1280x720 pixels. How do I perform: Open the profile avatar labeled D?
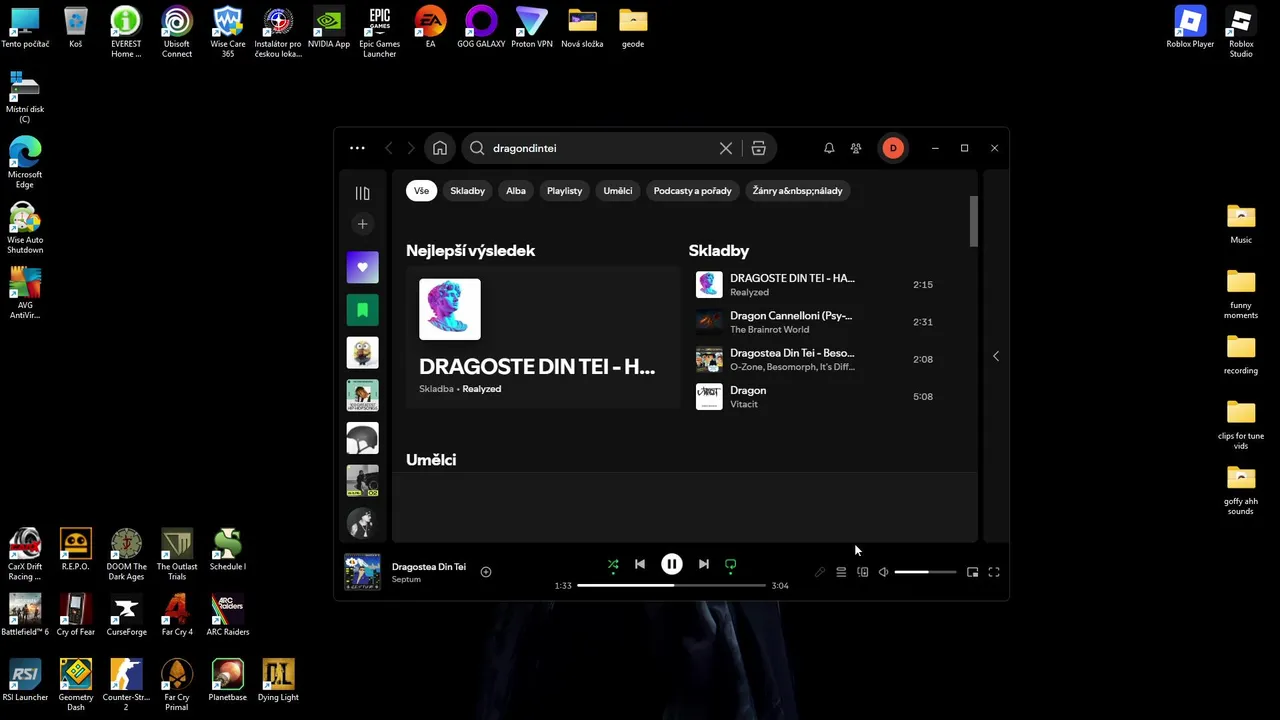coord(893,148)
